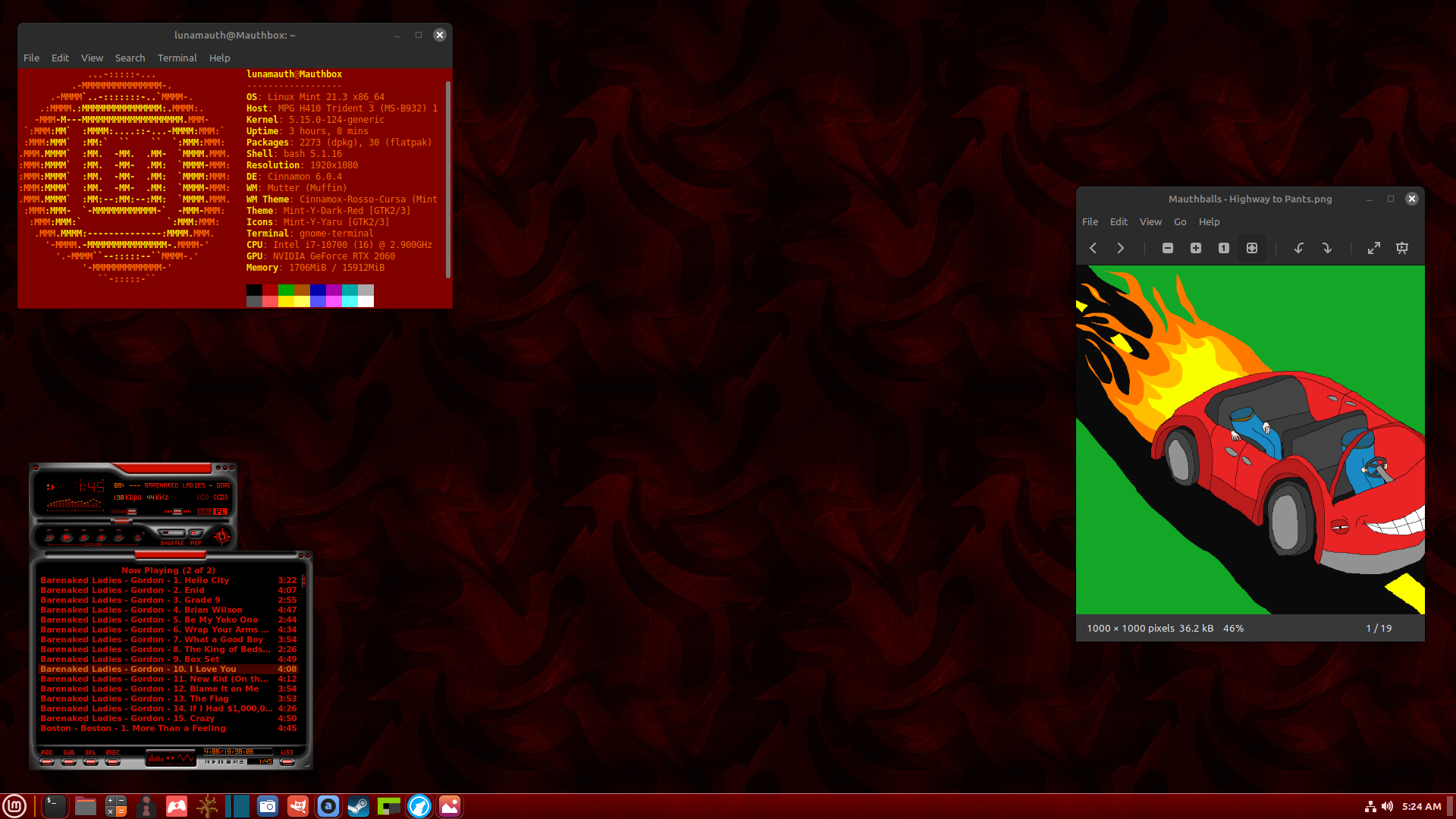Zoom in the image in viewer
This screenshot has height=819, width=1456.
pos(1196,248)
